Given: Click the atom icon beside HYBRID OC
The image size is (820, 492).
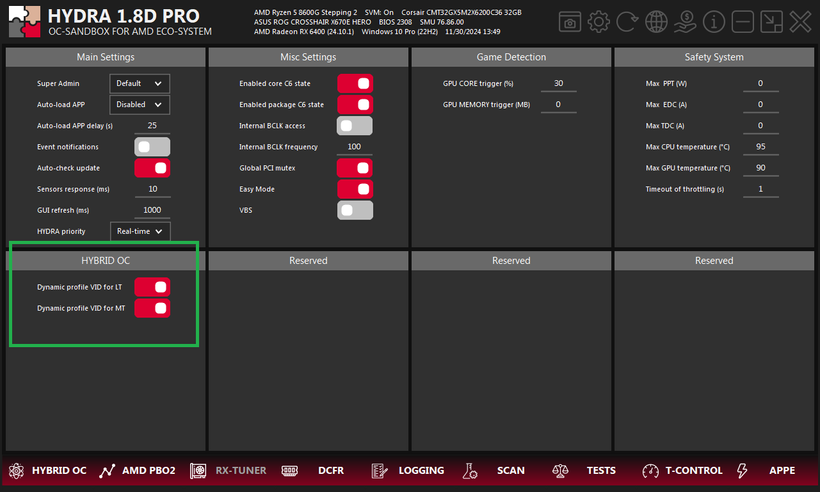Looking at the screenshot, I should (16, 471).
